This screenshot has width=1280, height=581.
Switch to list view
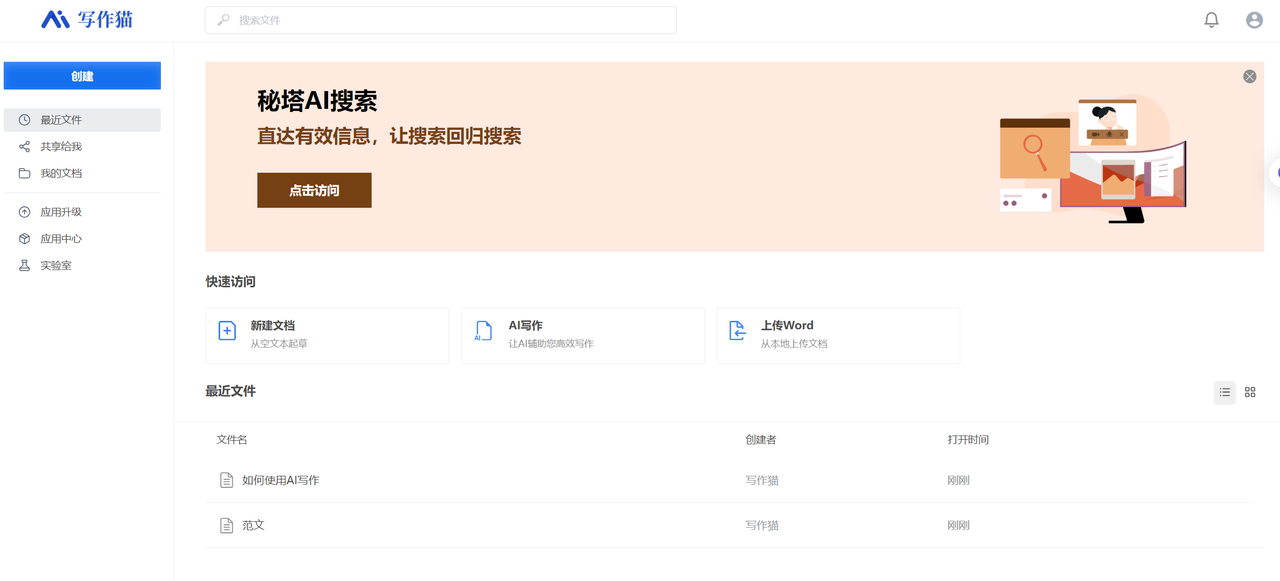pyautogui.click(x=1225, y=393)
